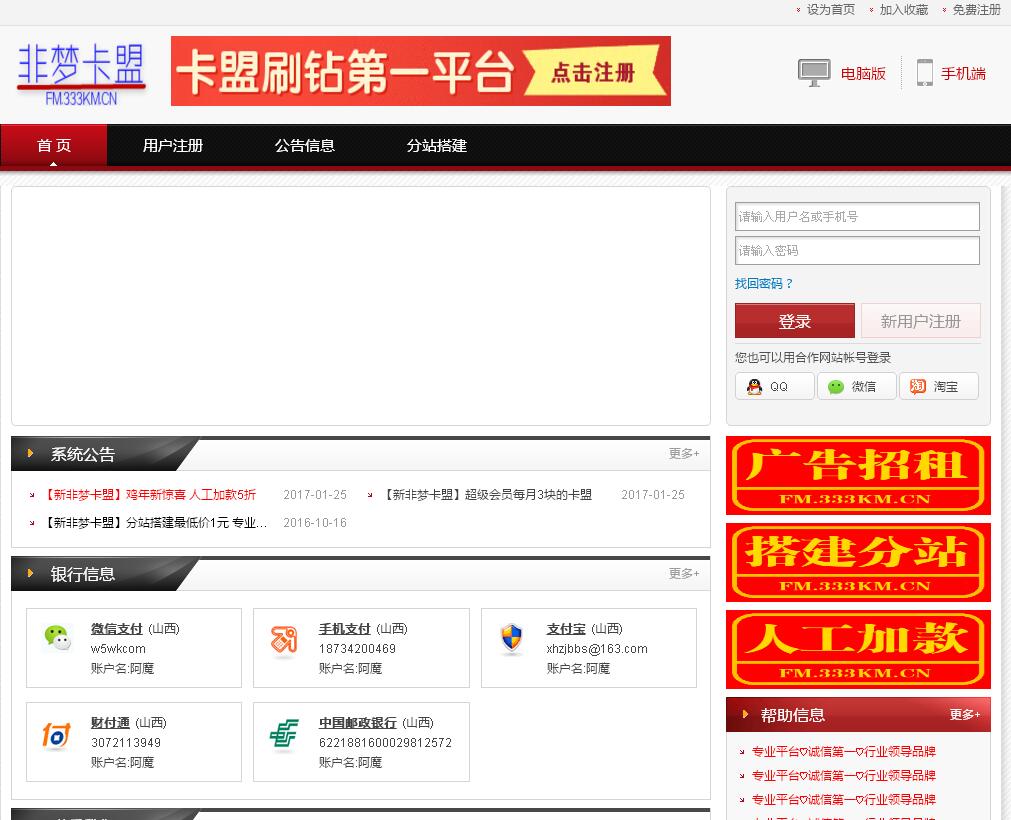
Task: Click the 卡盟刷钻第一平台 banner
Action: click(x=421, y=71)
